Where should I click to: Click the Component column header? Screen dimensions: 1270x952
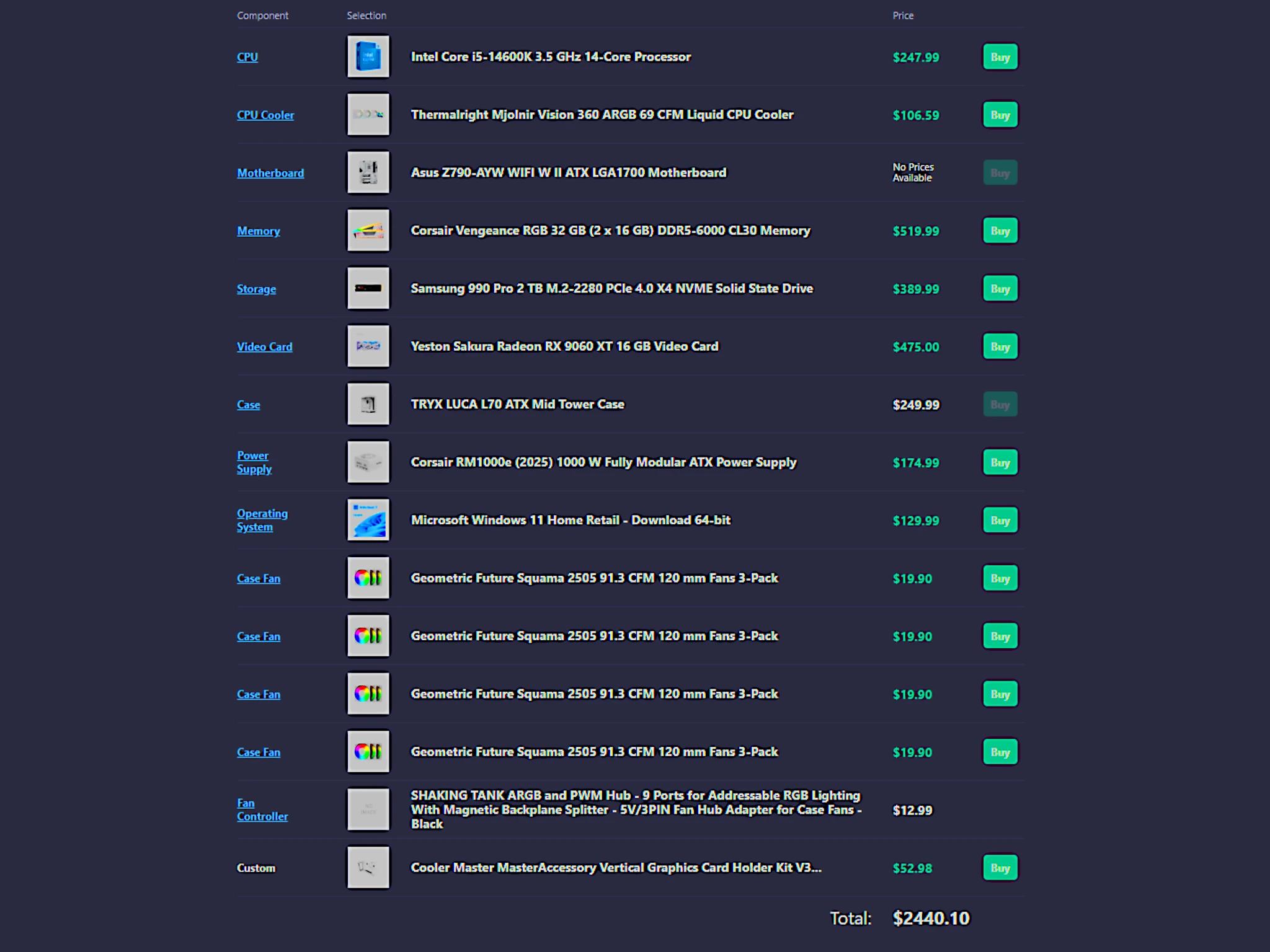(x=262, y=15)
